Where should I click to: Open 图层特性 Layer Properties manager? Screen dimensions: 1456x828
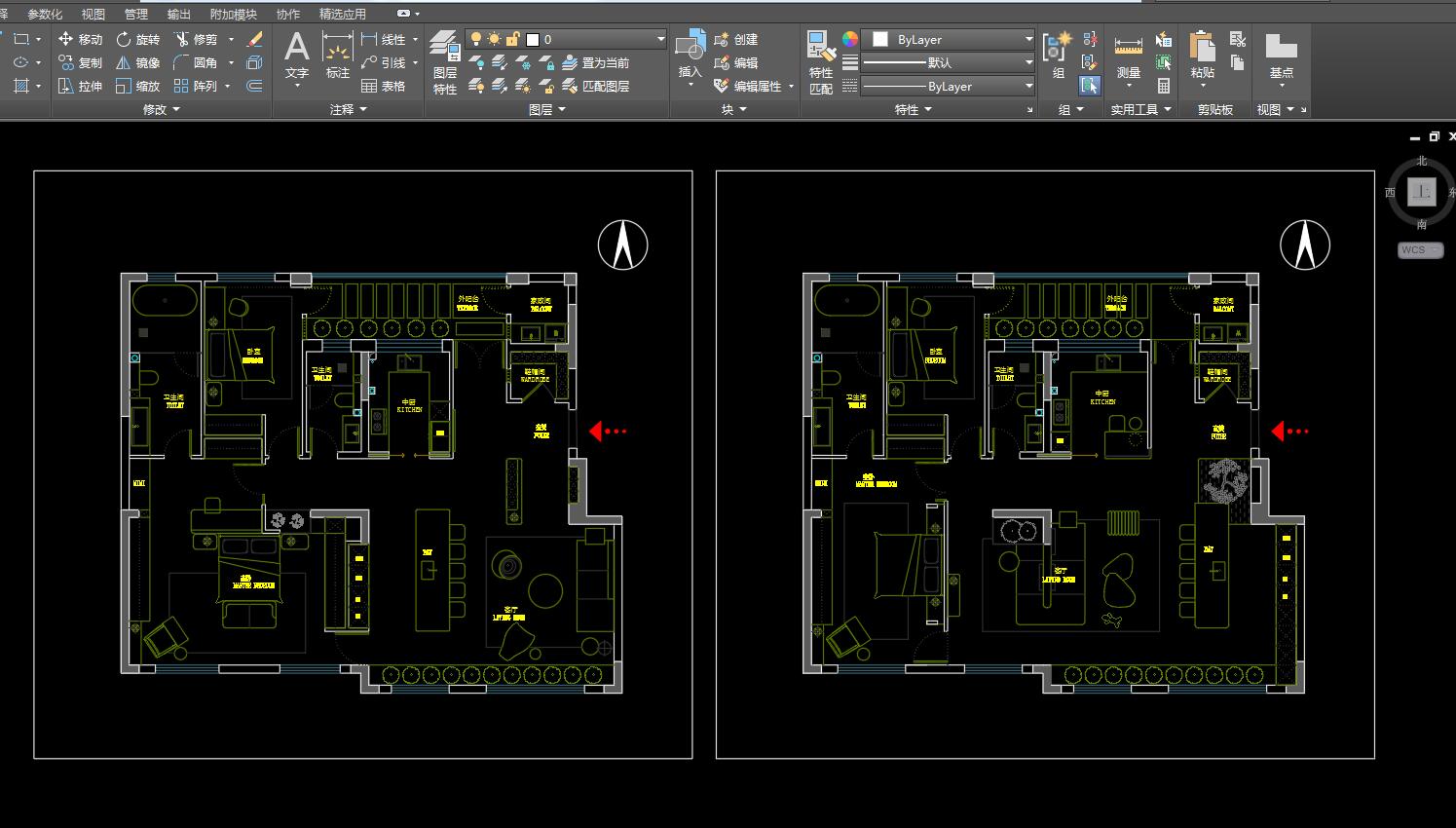pyautogui.click(x=445, y=62)
